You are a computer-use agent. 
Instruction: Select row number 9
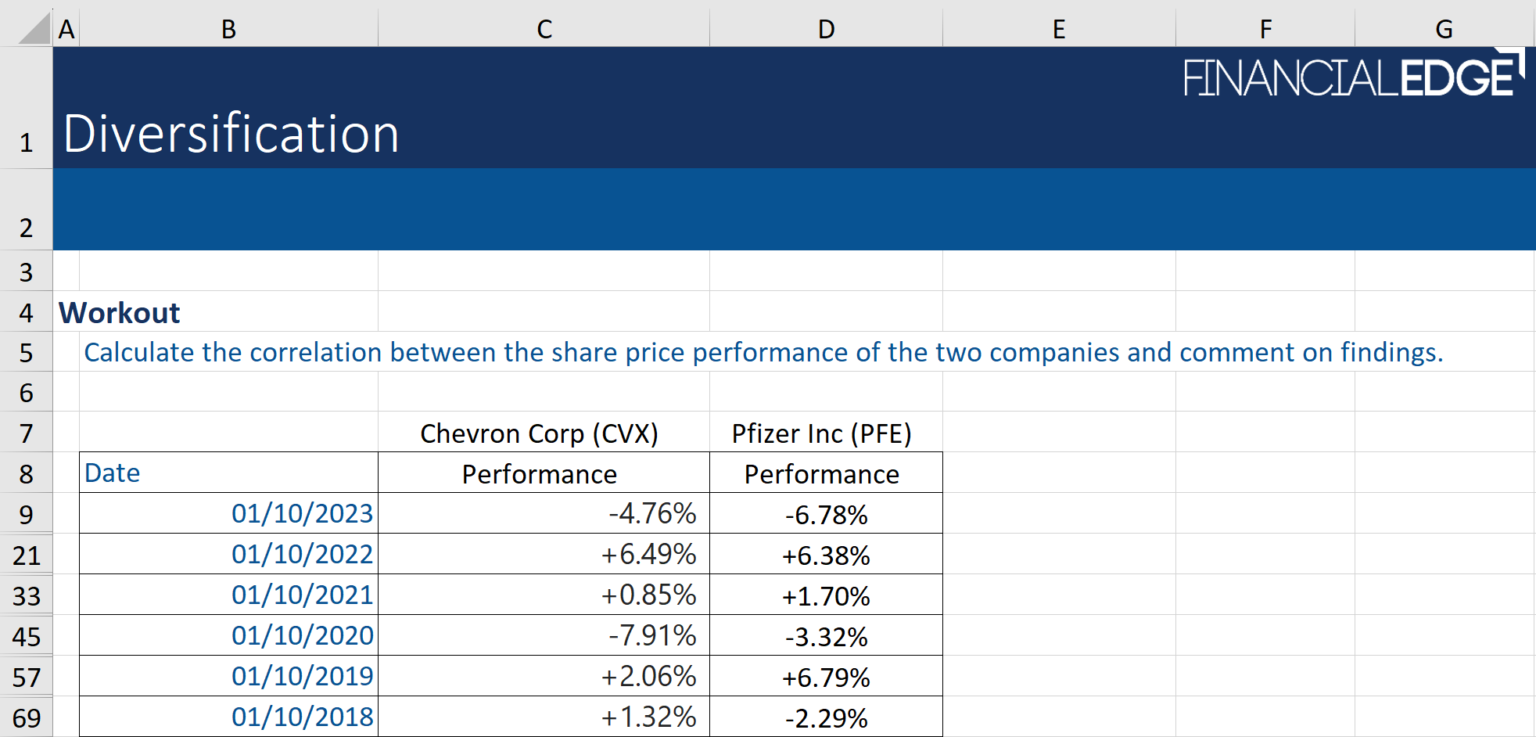[27, 514]
